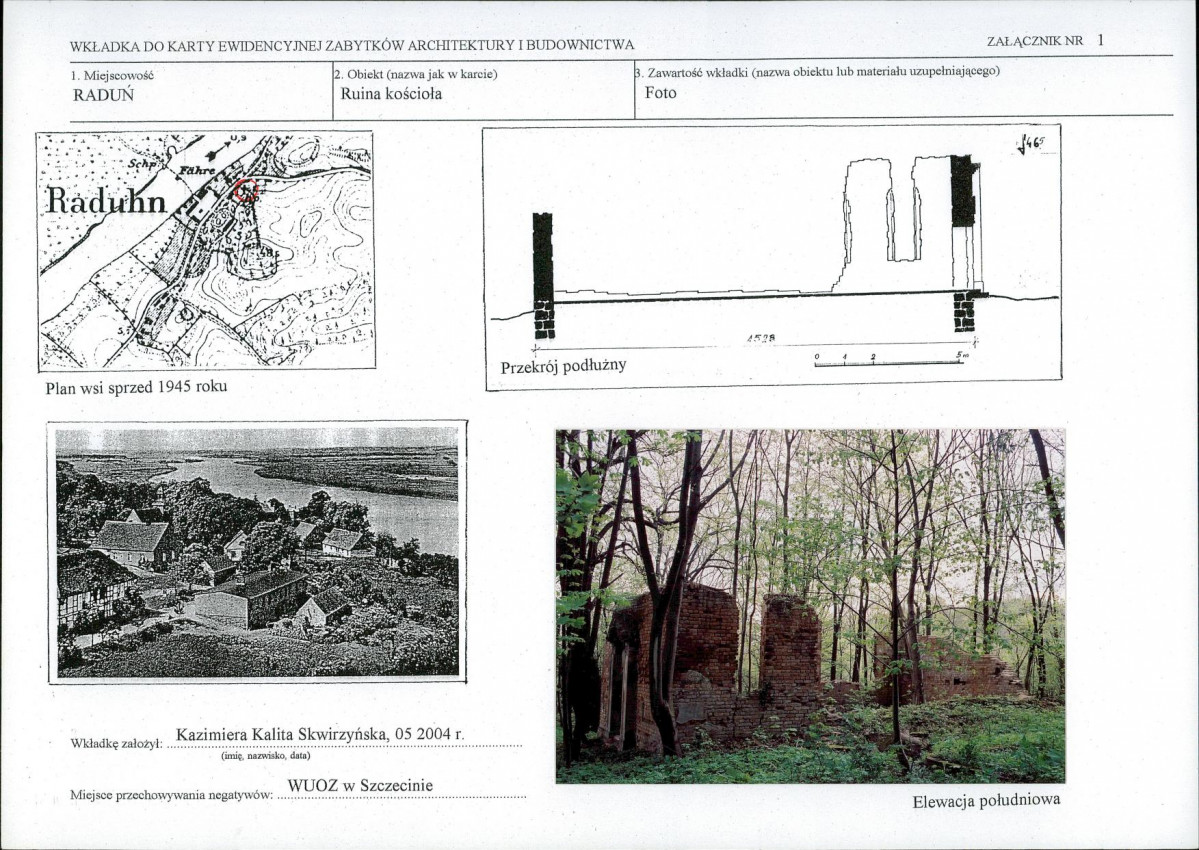
Task: Click the "WUOZ w Szczecinie" negatives field
Action: [x=360, y=786]
